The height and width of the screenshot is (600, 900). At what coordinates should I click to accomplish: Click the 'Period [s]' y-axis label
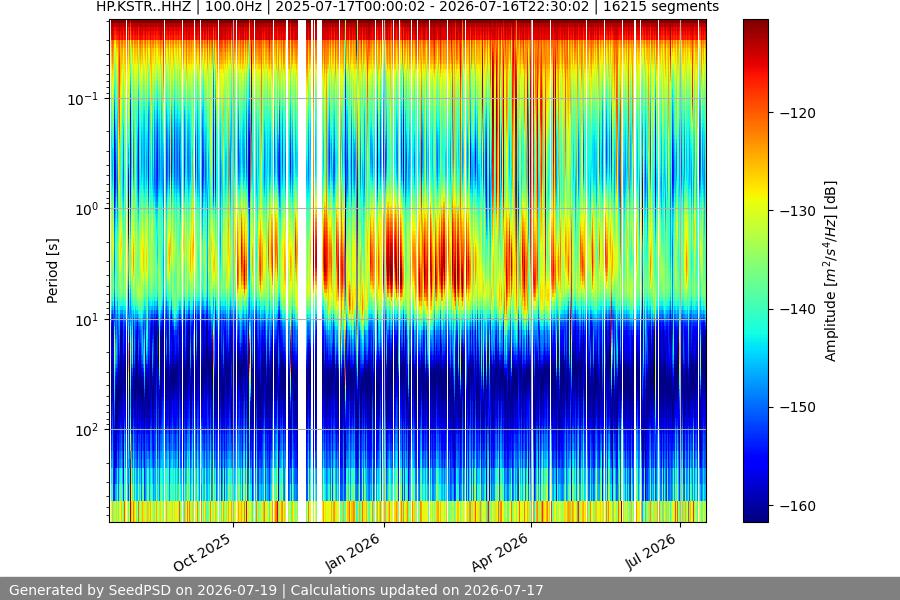52,271
